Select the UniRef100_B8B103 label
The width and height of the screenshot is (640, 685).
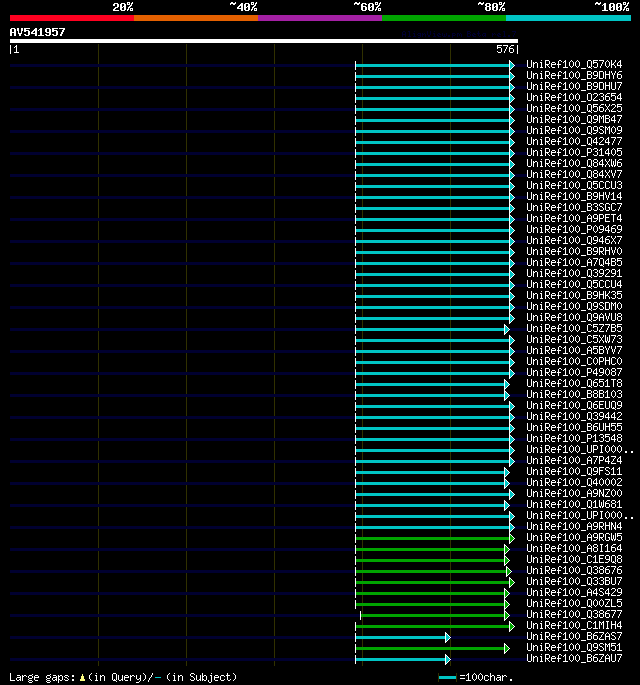(x=574, y=394)
